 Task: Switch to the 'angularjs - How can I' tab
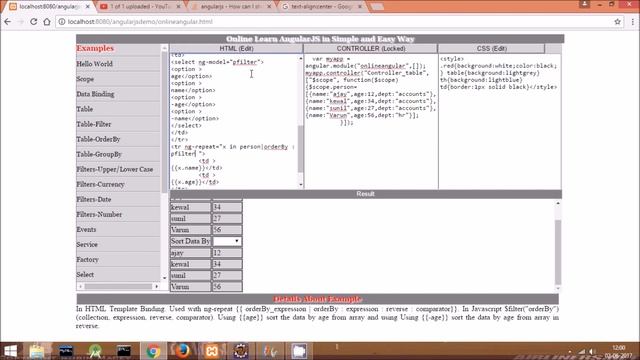pos(231,7)
